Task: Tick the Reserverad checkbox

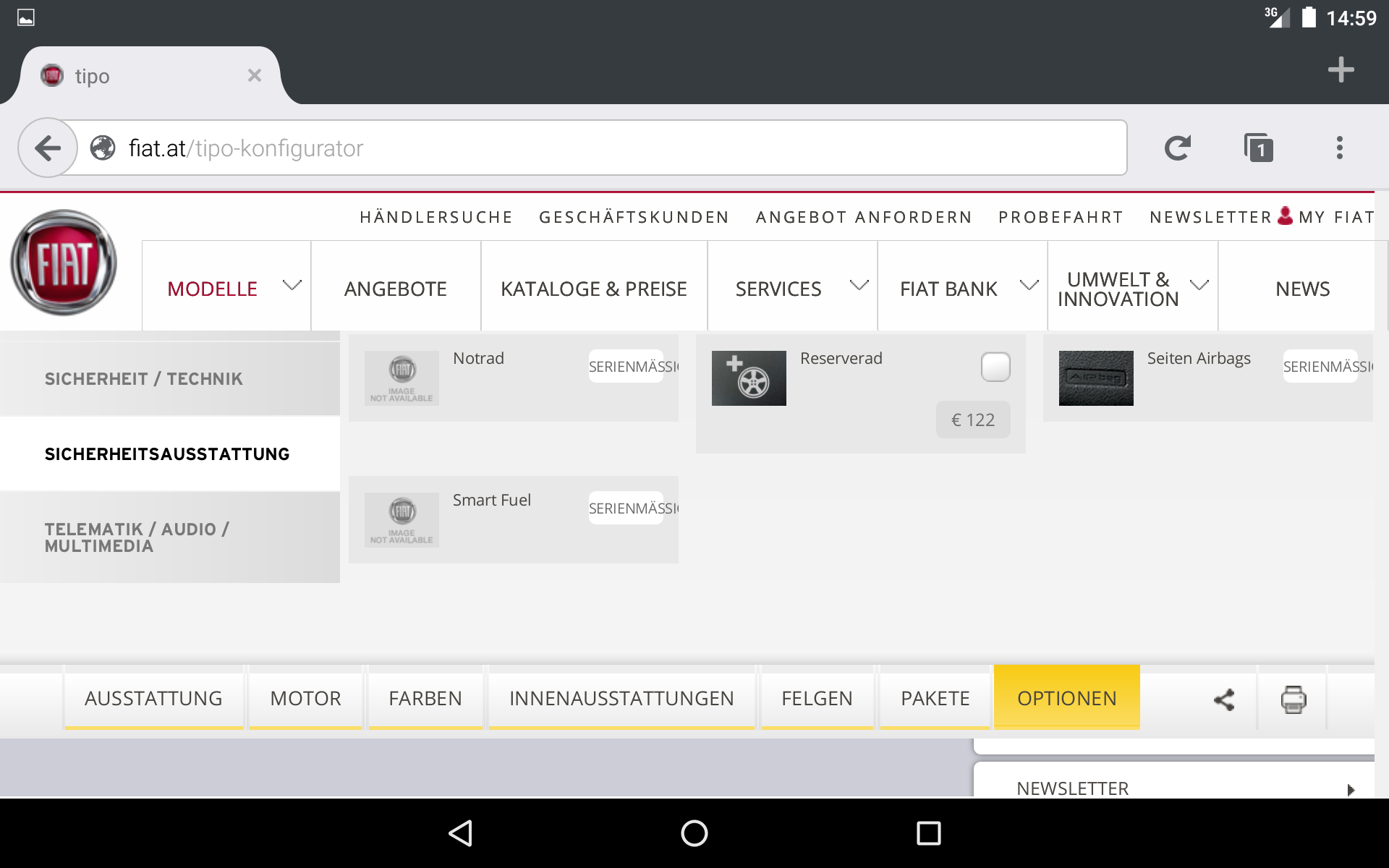Action: pos(995,367)
